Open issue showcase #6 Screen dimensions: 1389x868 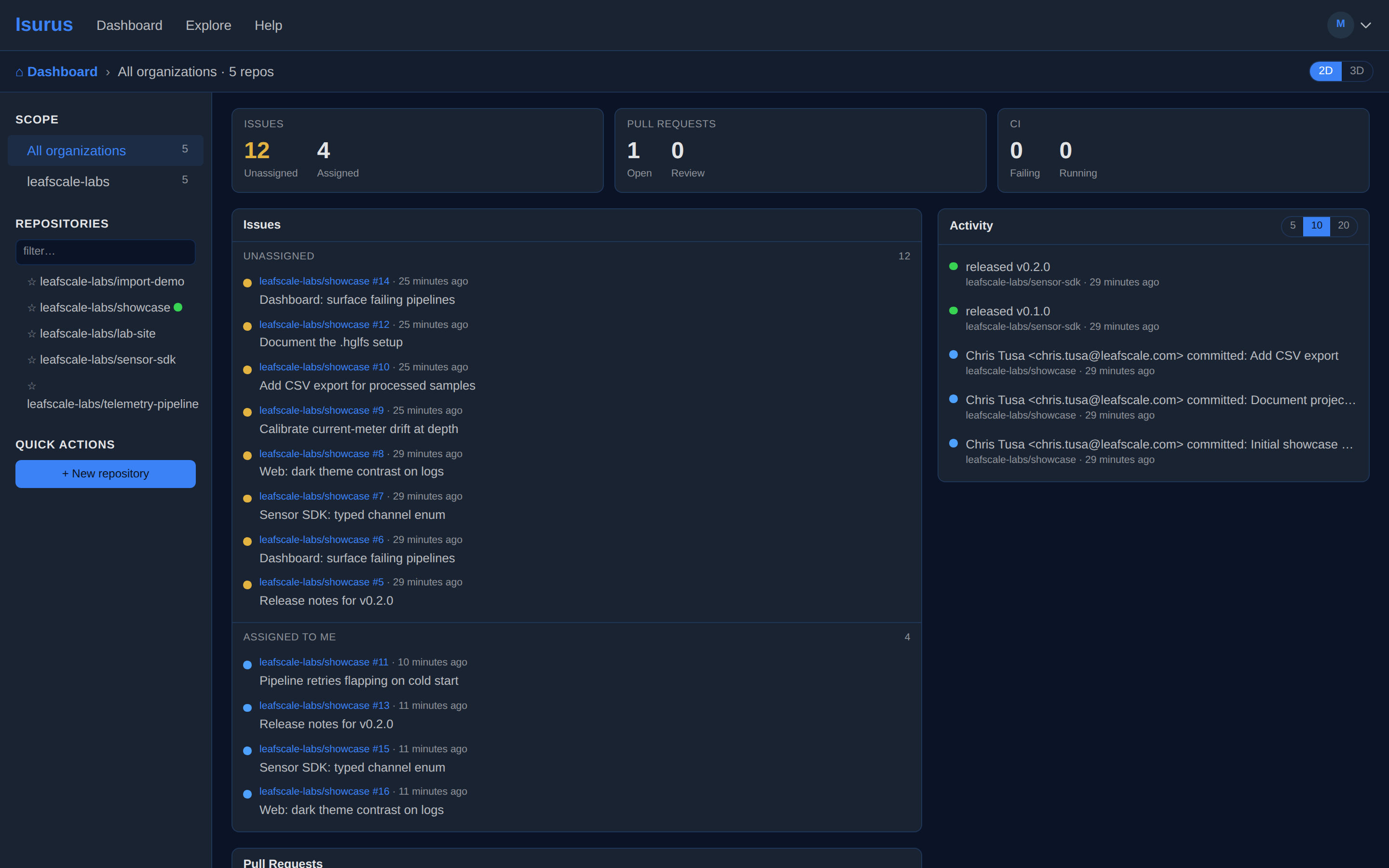[321, 540]
